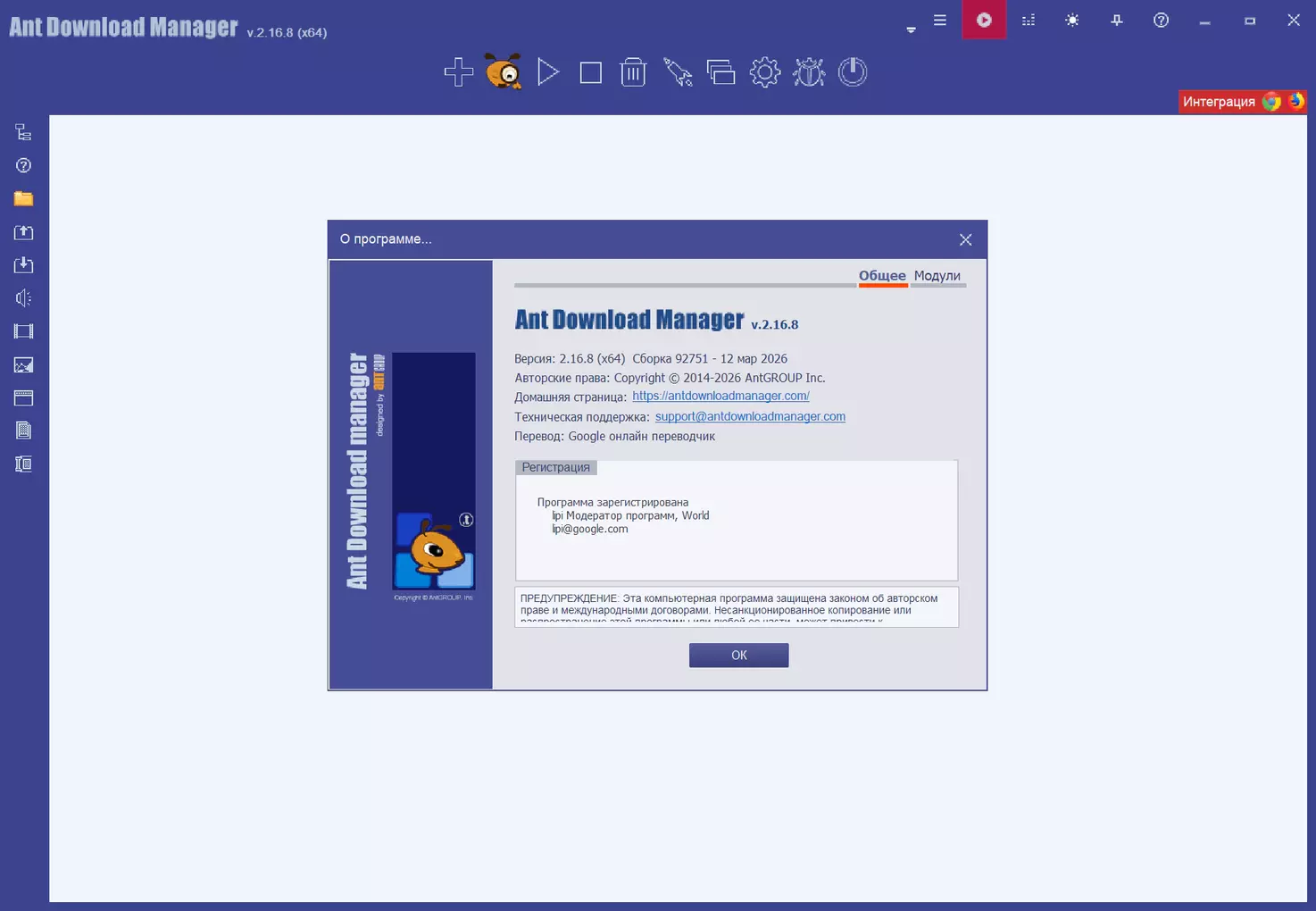
Task: Show the category tree sidebar icon
Action: (x=23, y=132)
